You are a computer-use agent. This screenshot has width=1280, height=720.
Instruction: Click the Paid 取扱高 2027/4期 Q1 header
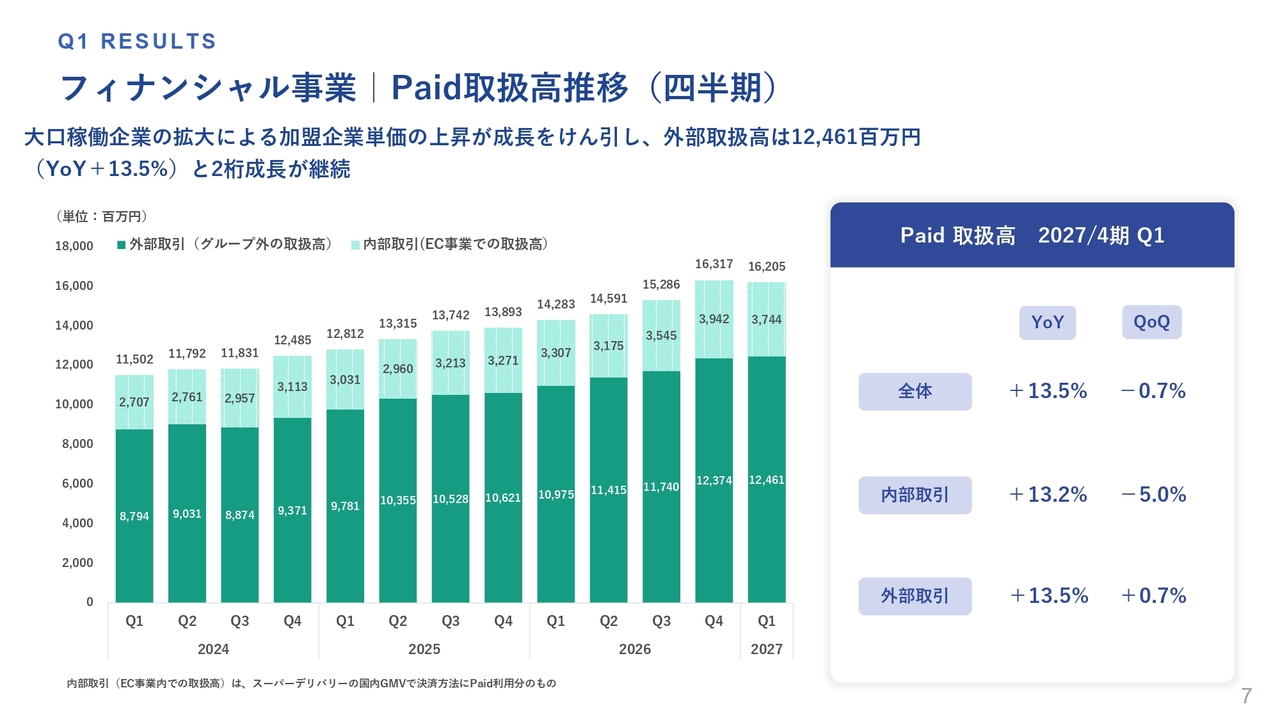[x=1032, y=236]
